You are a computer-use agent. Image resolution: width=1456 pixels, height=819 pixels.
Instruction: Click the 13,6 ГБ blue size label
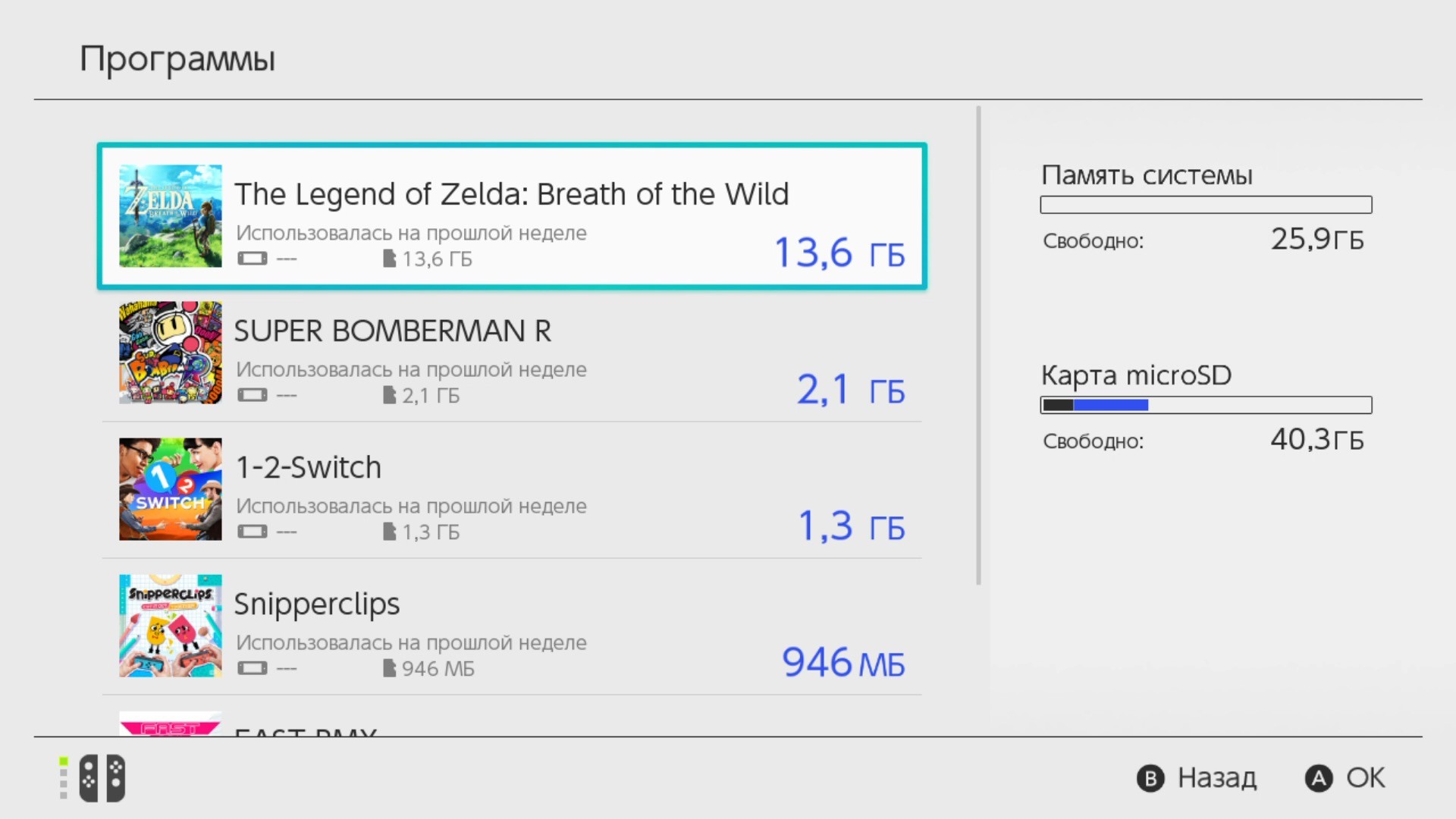[x=839, y=253]
